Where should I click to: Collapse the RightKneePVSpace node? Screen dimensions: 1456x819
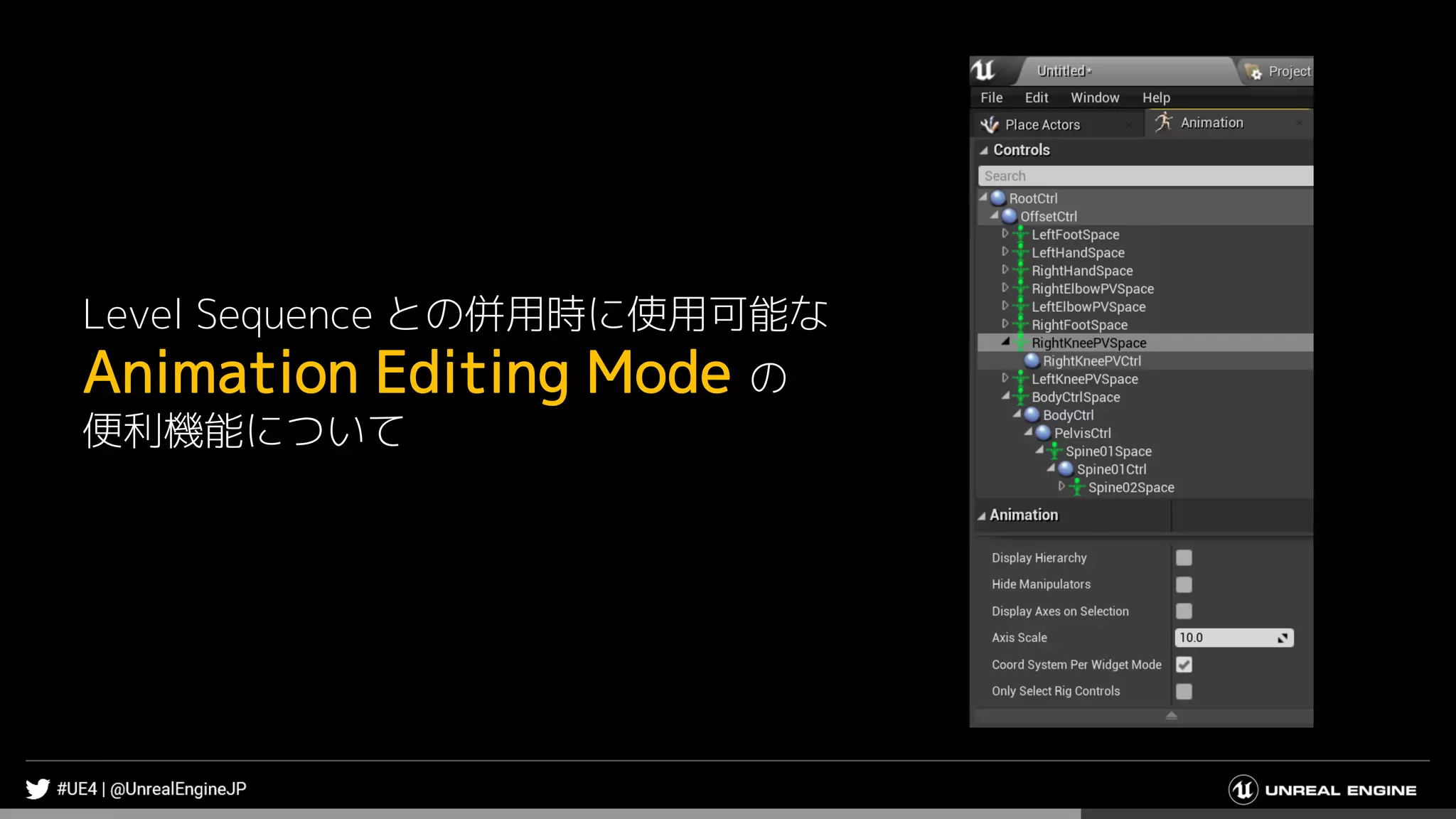click(x=1006, y=341)
